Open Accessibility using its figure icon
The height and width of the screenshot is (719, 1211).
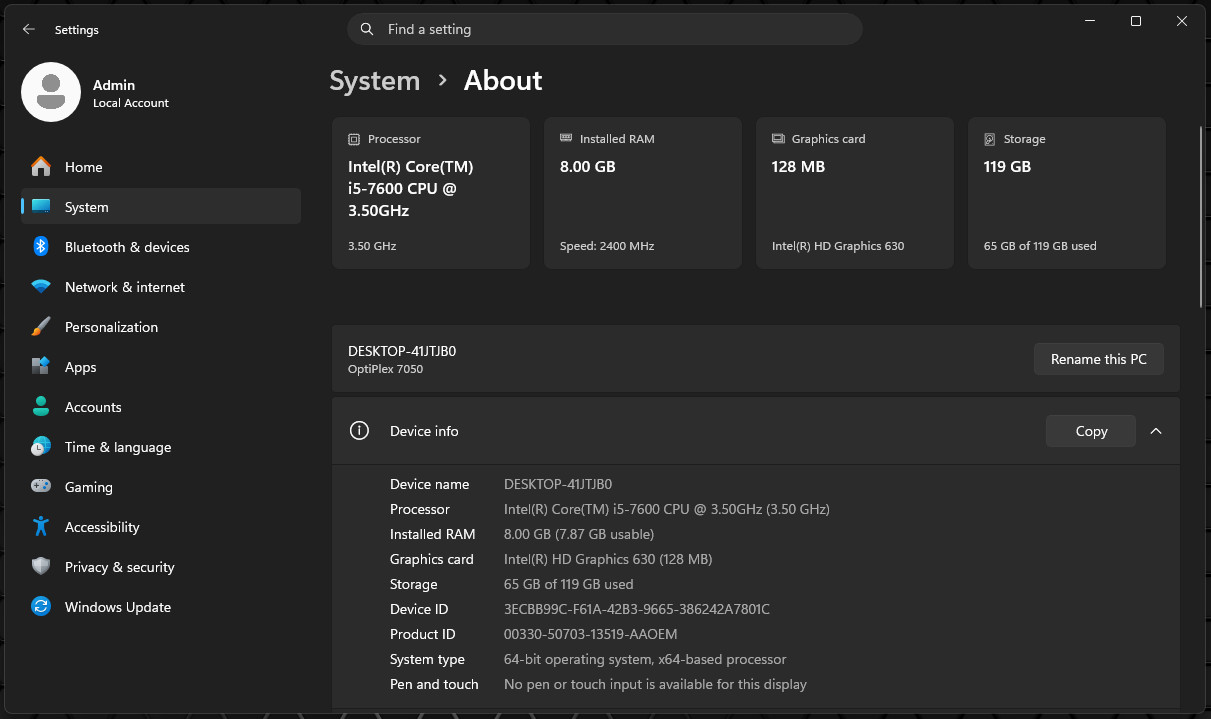41,527
